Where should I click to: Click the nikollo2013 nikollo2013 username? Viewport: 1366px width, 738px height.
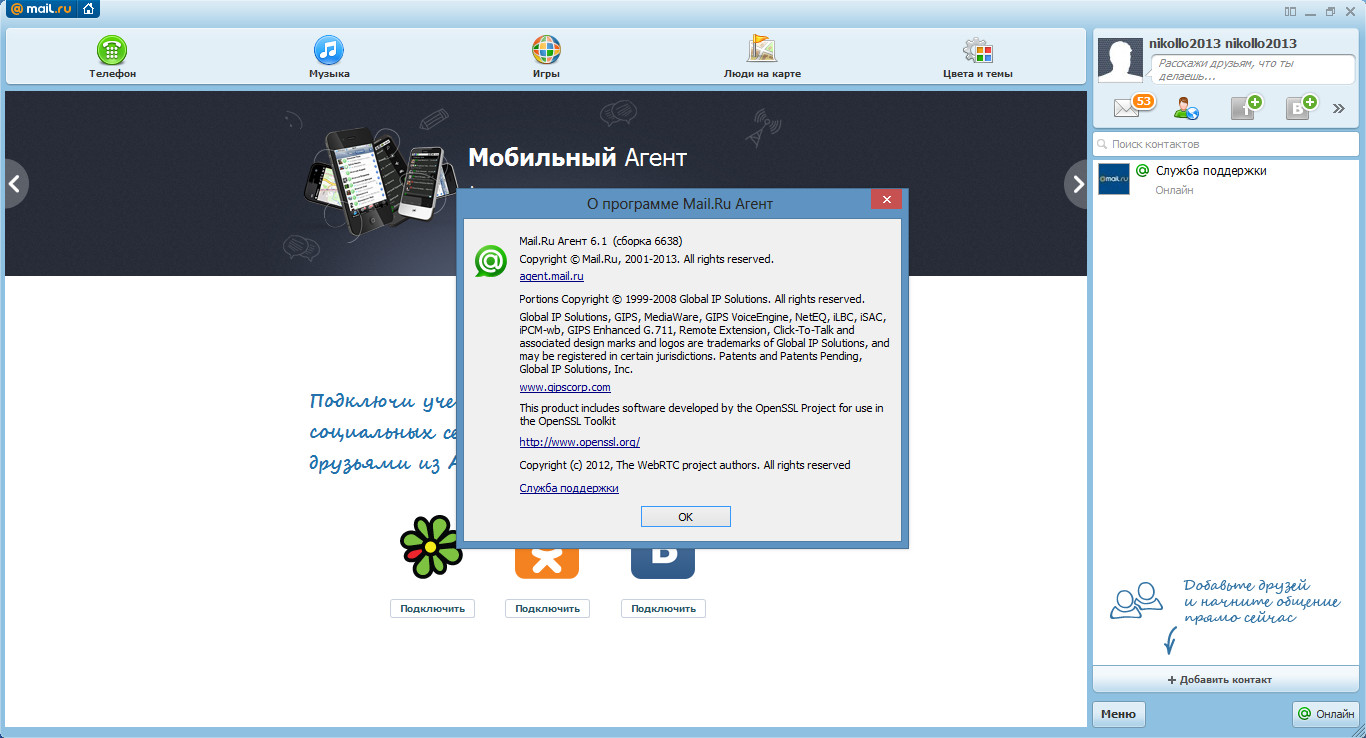(x=1223, y=43)
